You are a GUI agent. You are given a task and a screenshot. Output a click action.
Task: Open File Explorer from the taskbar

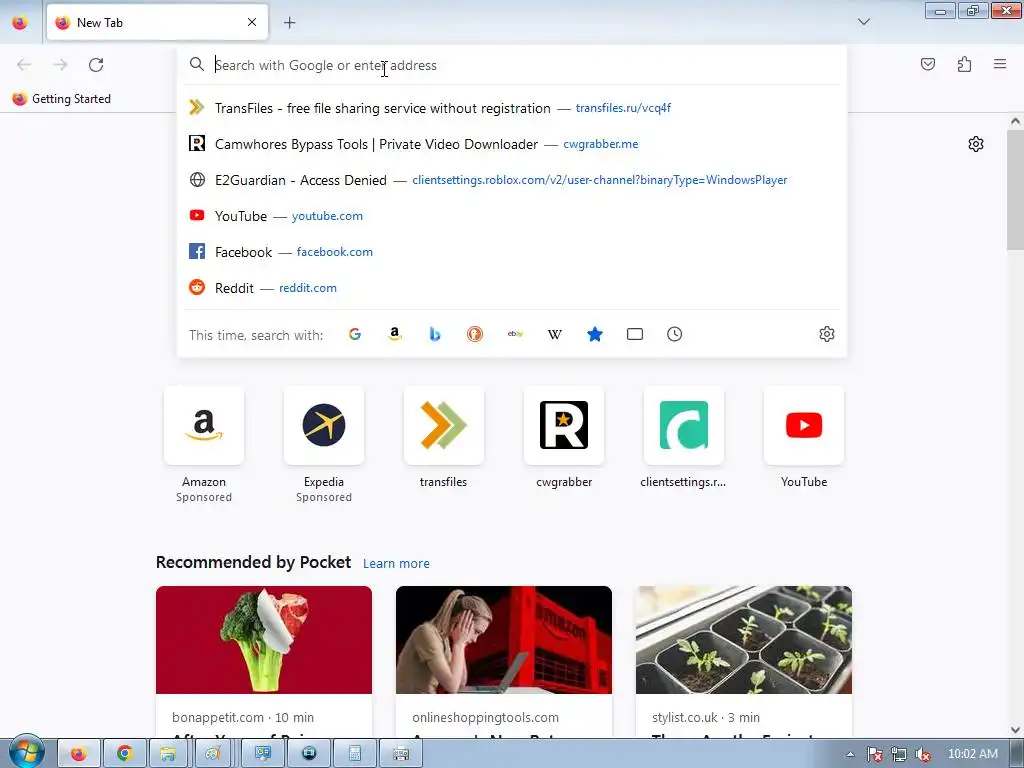[168, 754]
